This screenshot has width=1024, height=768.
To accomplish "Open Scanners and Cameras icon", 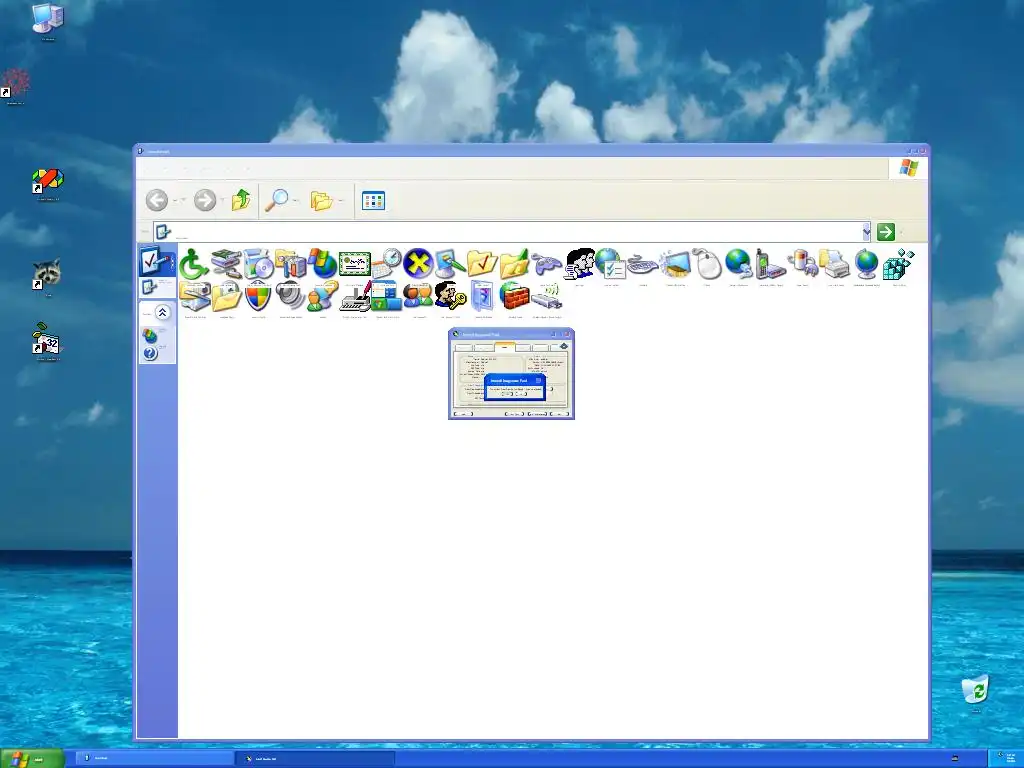I will point(195,296).
